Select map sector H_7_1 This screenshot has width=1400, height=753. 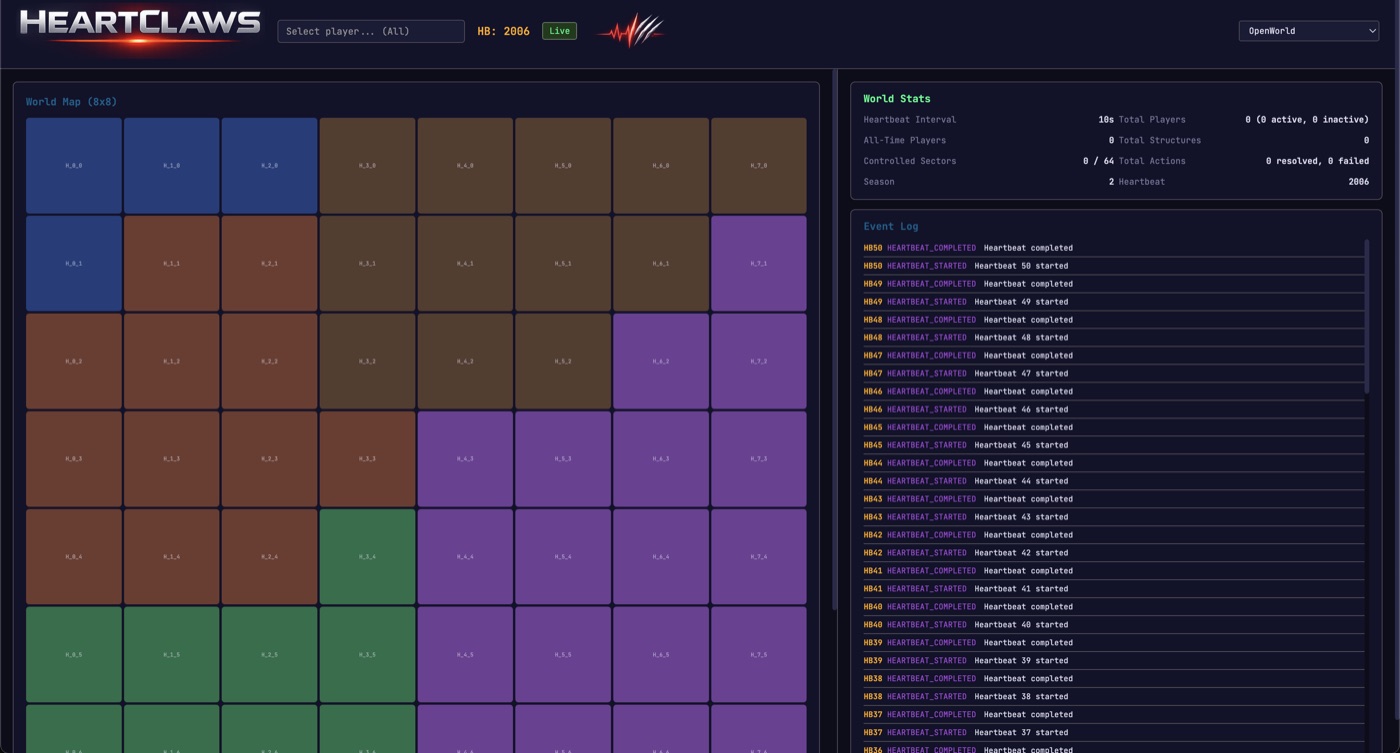(759, 263)
